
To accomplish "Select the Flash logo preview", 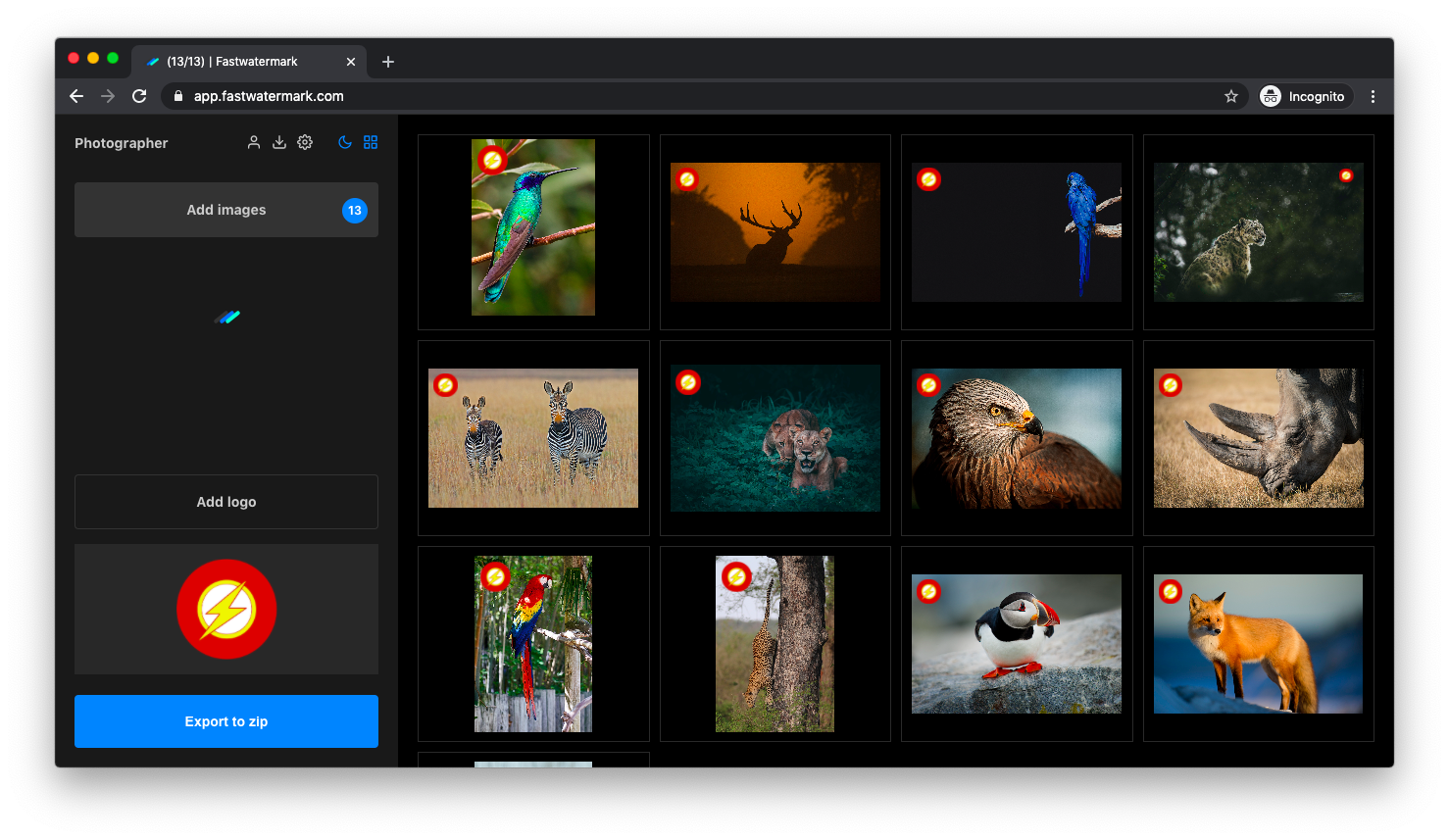I will click(x=226, y=609).
